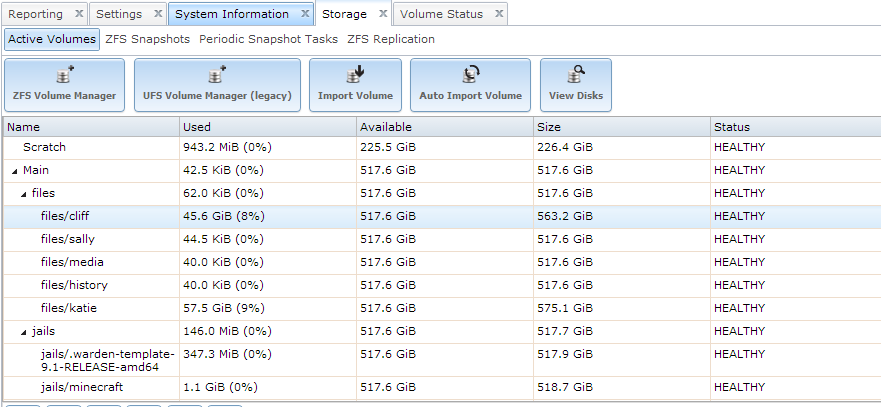This screenshot has width=881, height=407.
Task: Click the Import Volume icon
Action: (355, 75)
